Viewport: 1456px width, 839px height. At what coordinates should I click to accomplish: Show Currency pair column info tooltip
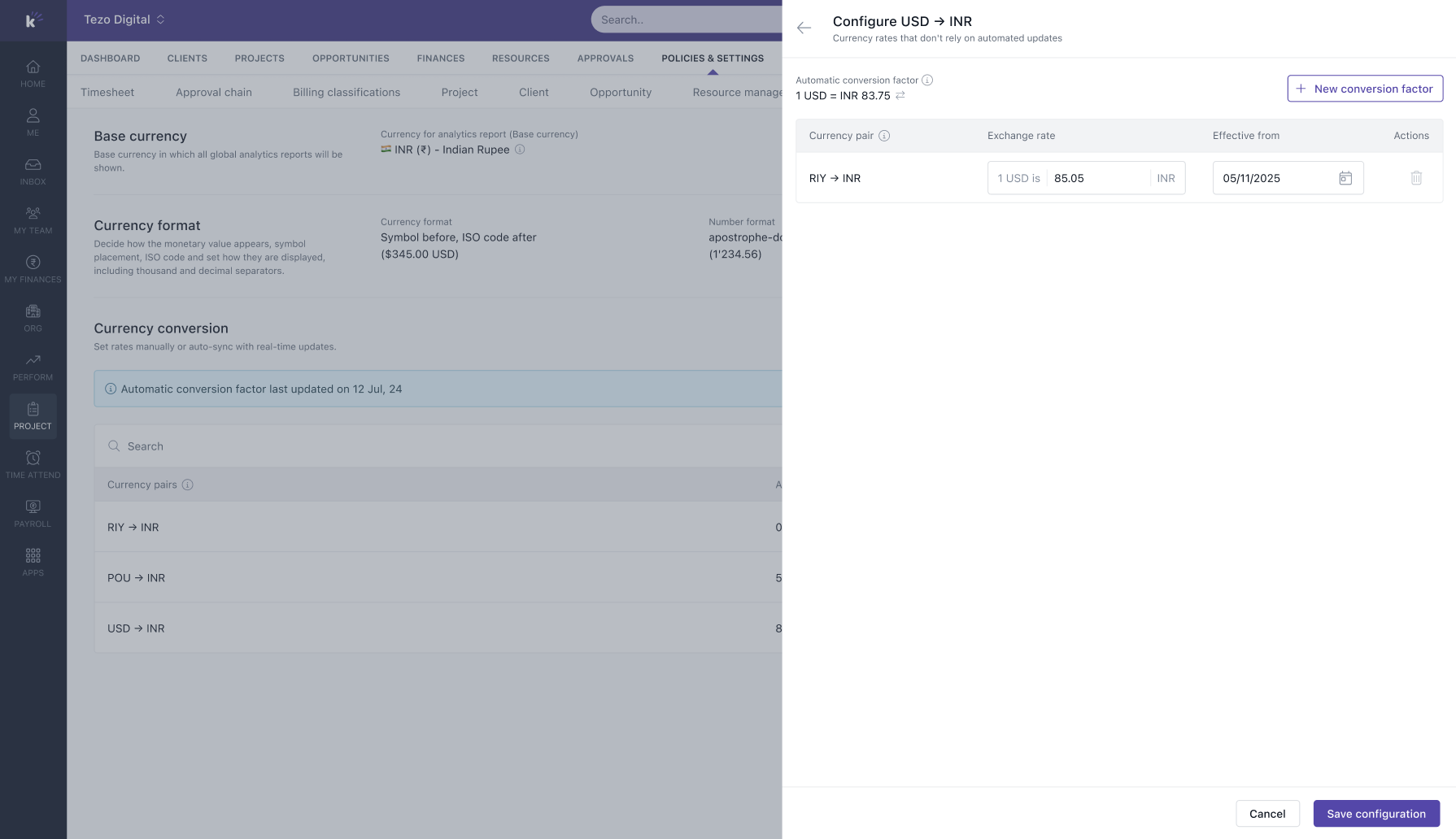883,136
